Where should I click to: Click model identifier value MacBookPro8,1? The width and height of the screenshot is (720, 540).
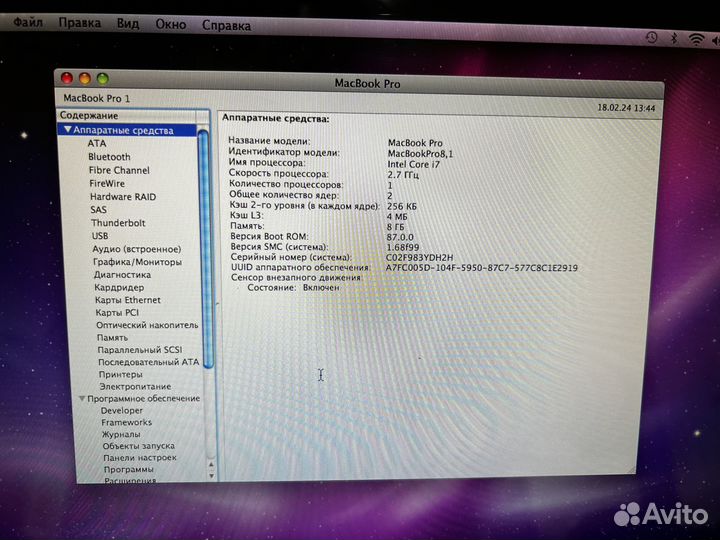pyautogui.click(x=420, y=154)
